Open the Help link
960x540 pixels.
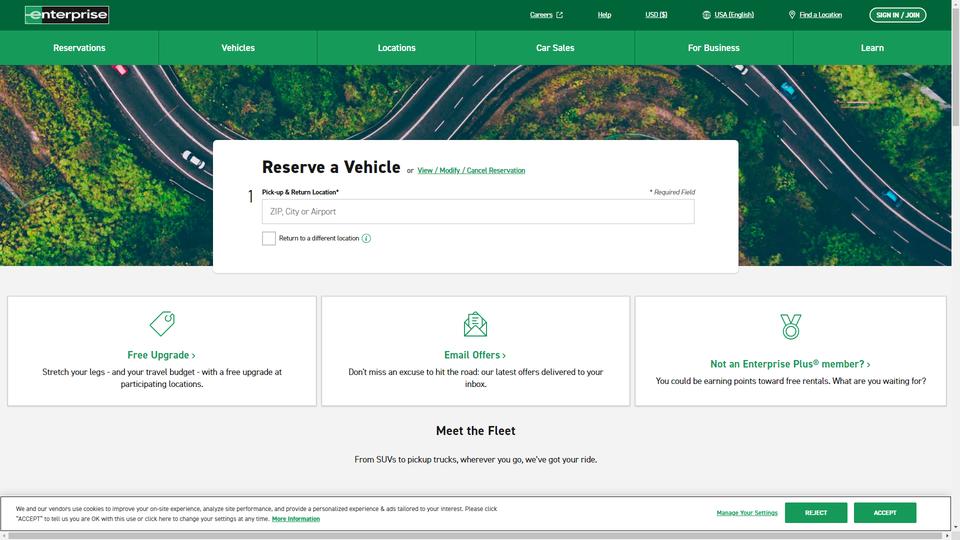604,15
